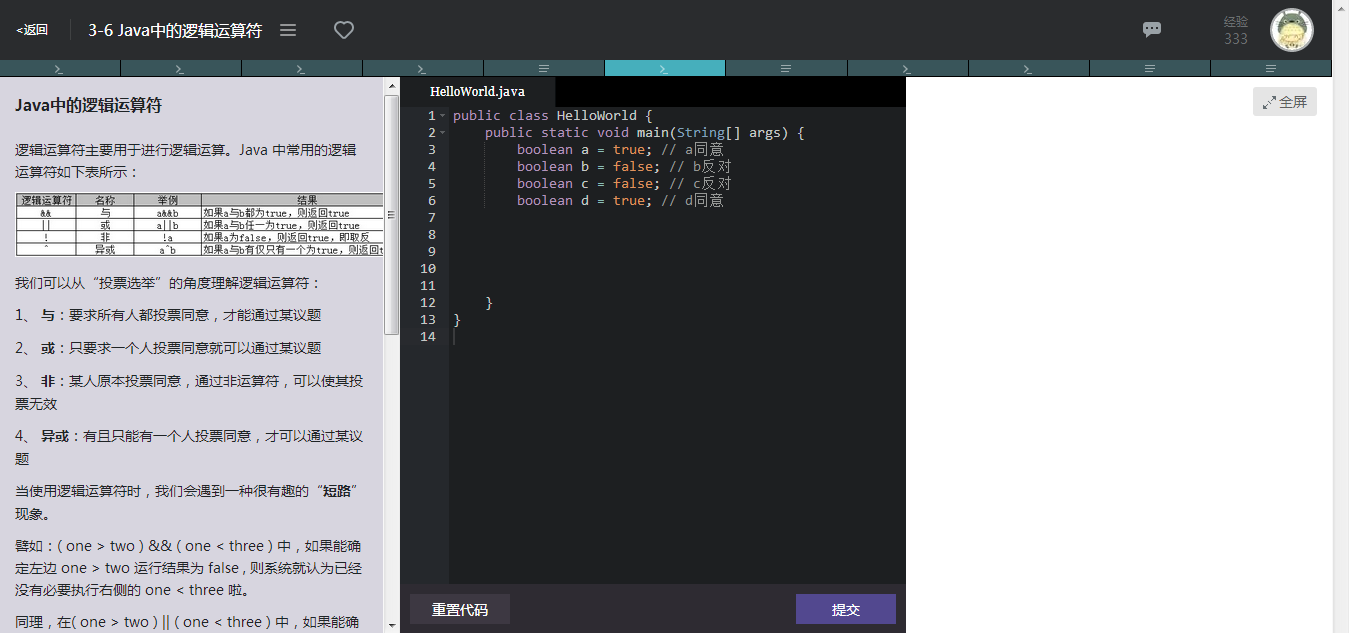The image size is (1349, 633).
Task: Click the logical operators table image
Action: point(199,224)
